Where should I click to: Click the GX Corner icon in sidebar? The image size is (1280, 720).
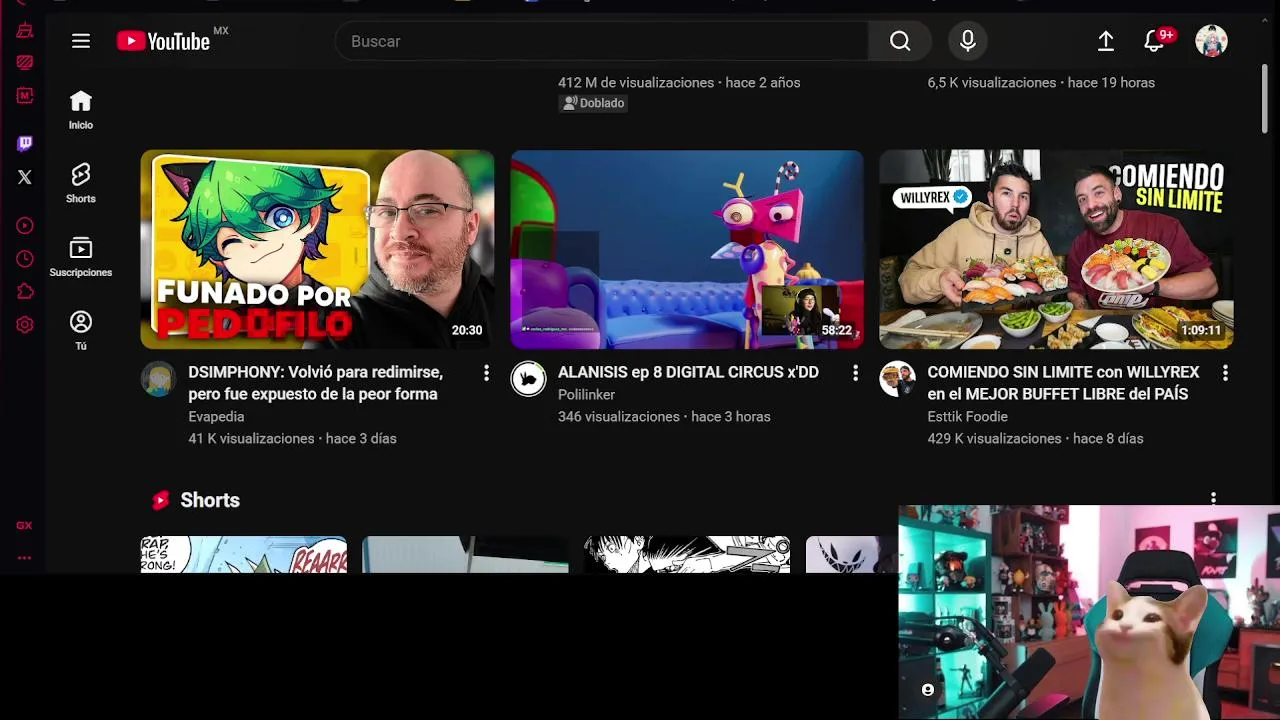(24, 525)
